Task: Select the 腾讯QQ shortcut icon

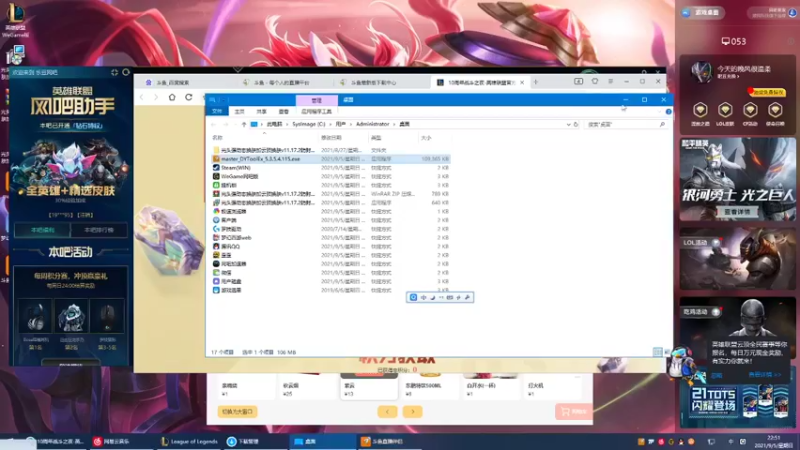Action: tap(216, 246)
